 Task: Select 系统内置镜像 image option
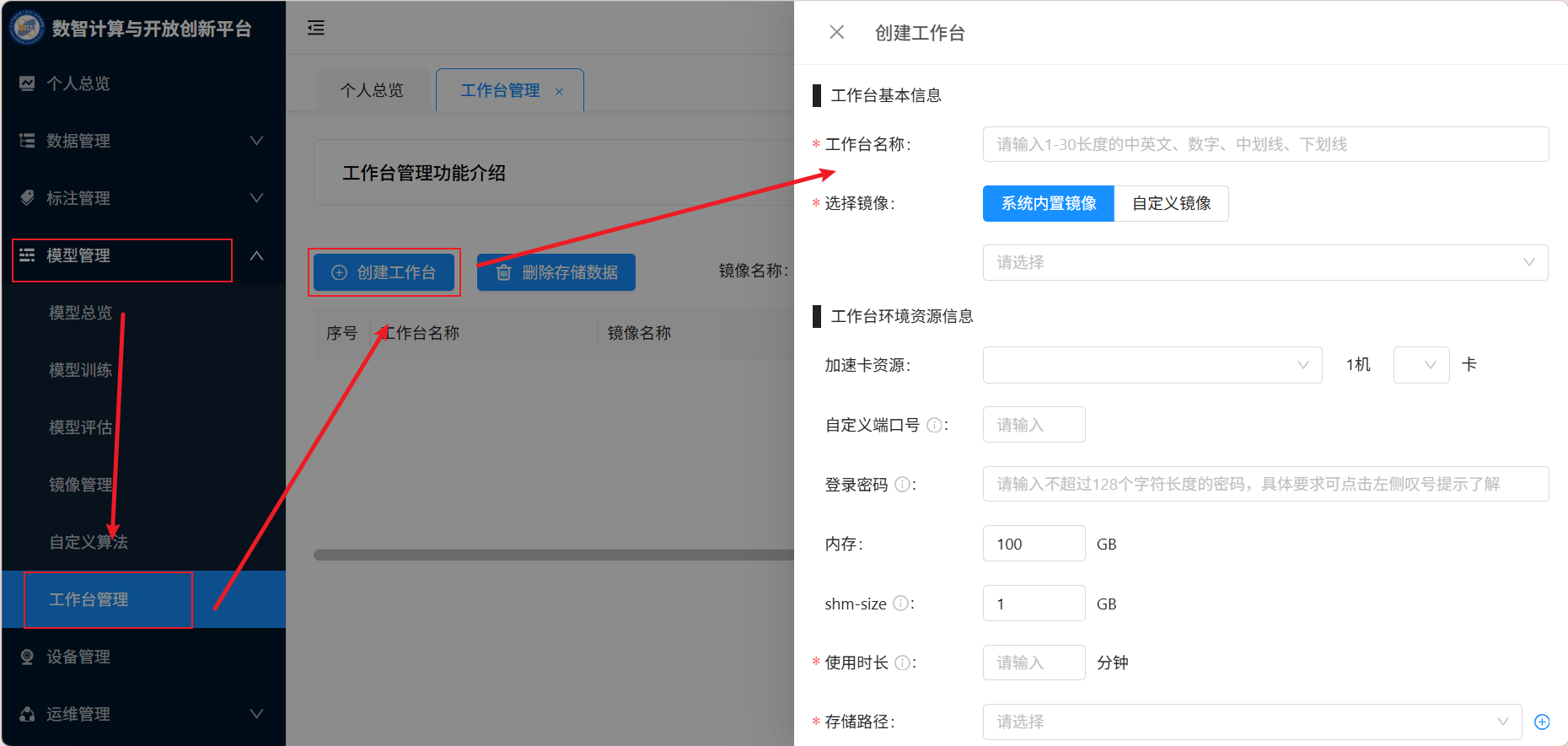click(x=1048, y=203)
